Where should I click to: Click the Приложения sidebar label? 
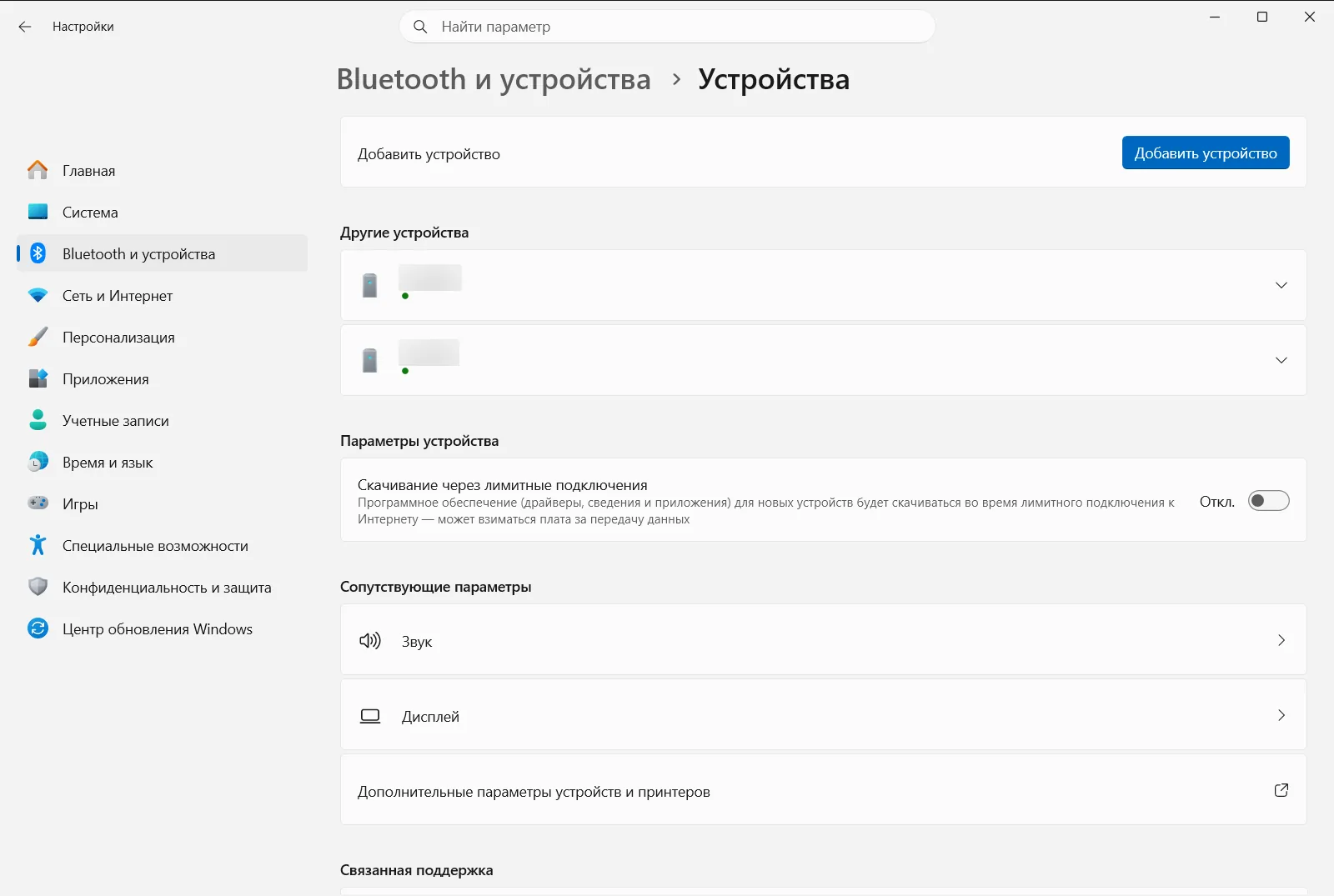point(106,379)
